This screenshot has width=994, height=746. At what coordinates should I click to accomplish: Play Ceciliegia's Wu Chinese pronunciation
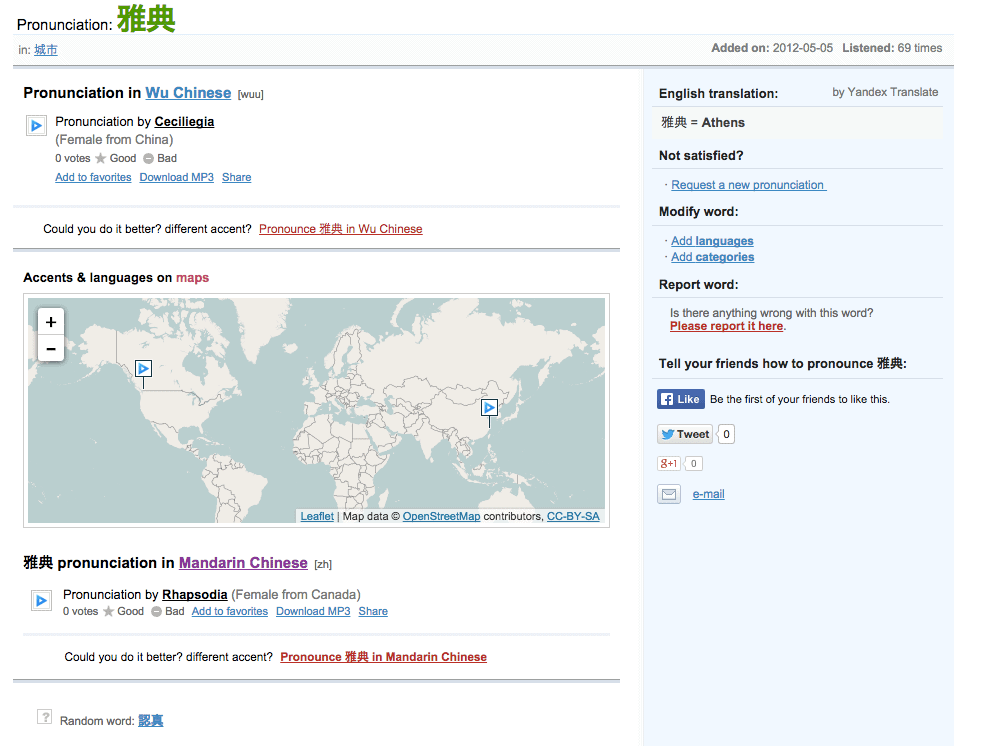36,125
